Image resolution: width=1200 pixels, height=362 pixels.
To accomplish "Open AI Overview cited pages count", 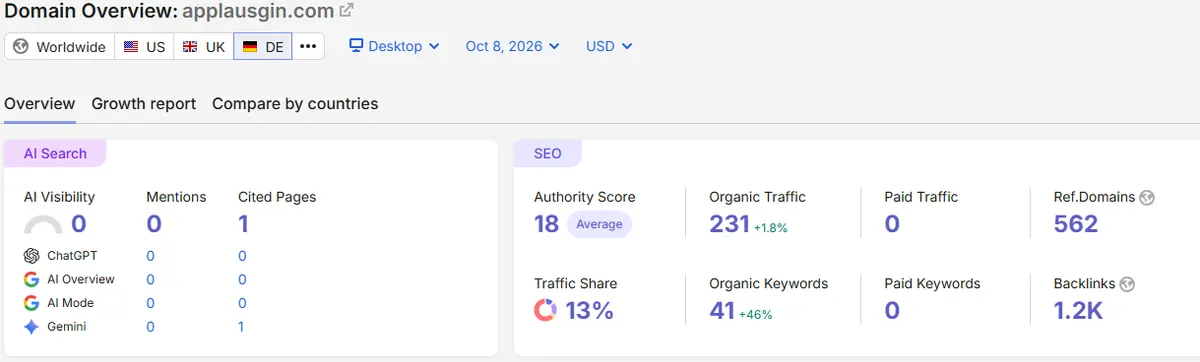I will 242,279.
